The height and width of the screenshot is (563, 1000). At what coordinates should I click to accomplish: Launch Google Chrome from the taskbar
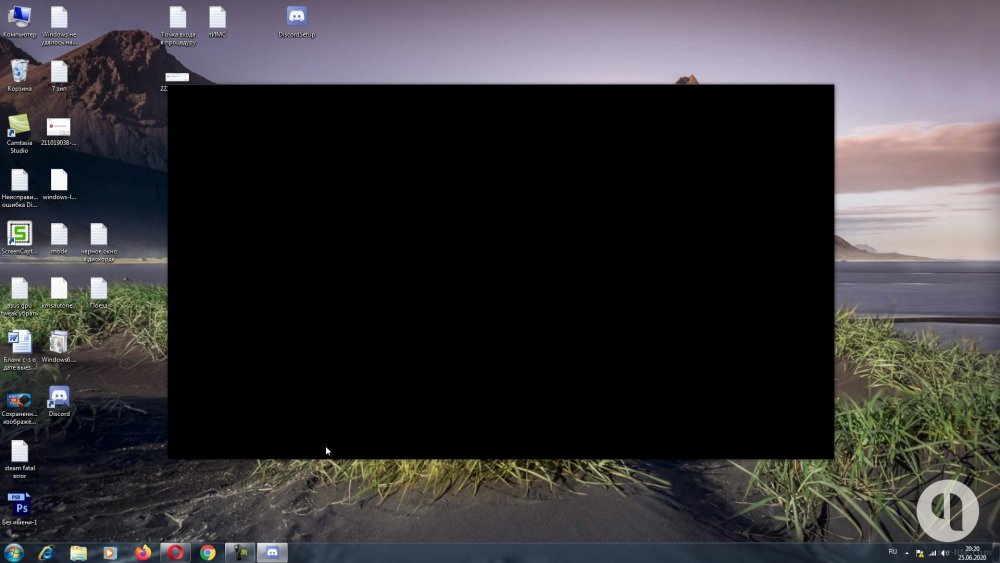click(x=207, y=553)
